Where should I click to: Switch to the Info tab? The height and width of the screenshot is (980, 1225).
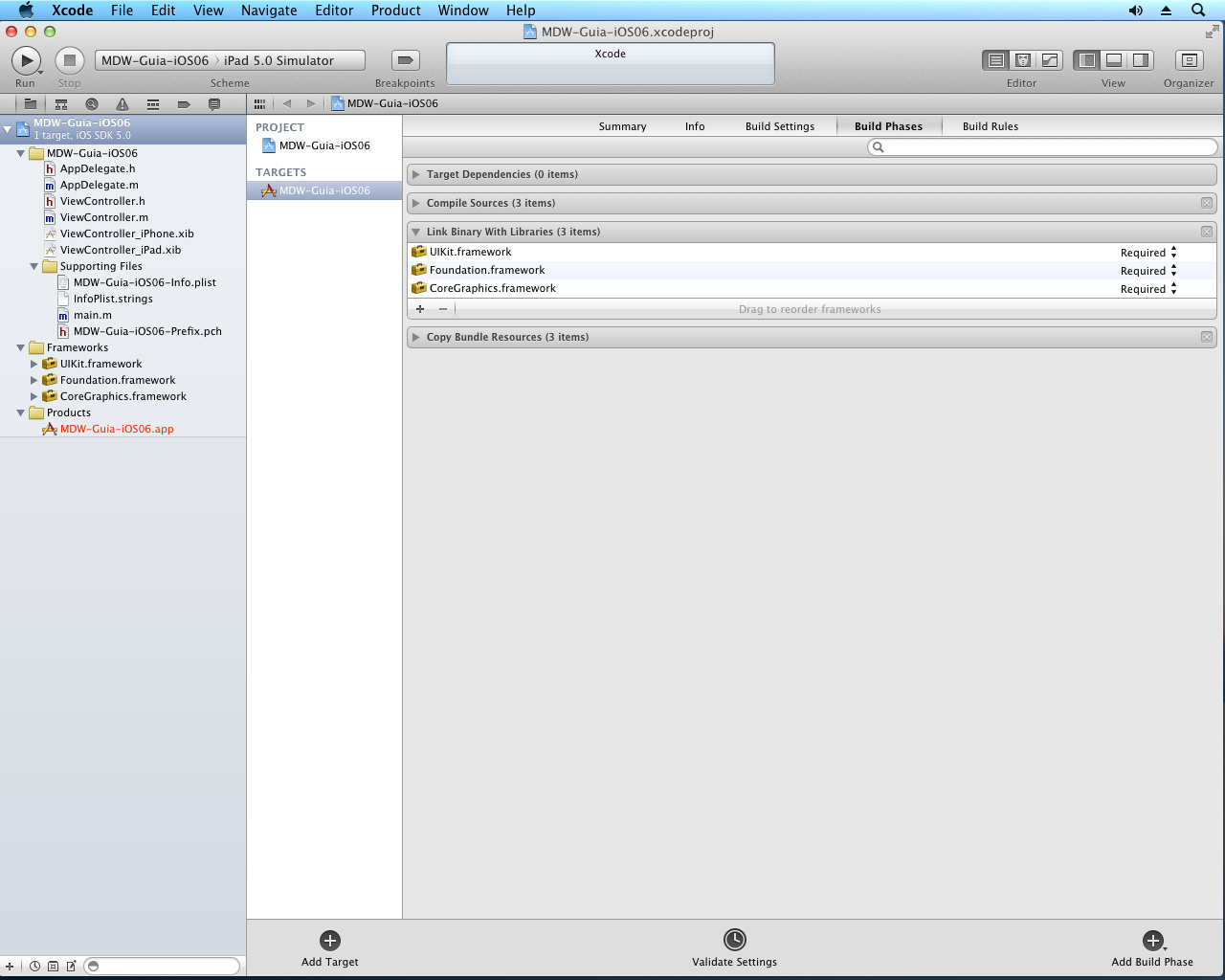[x=695, y=126]
